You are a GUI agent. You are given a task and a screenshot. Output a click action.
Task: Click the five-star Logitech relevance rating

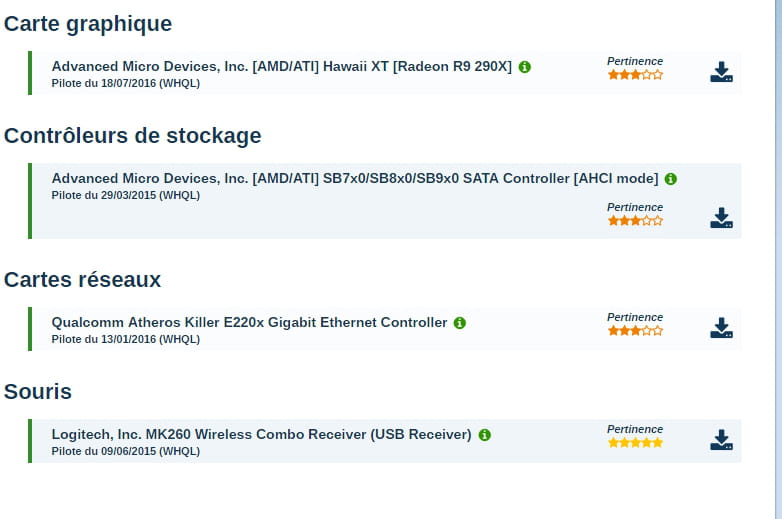[635, 442]
